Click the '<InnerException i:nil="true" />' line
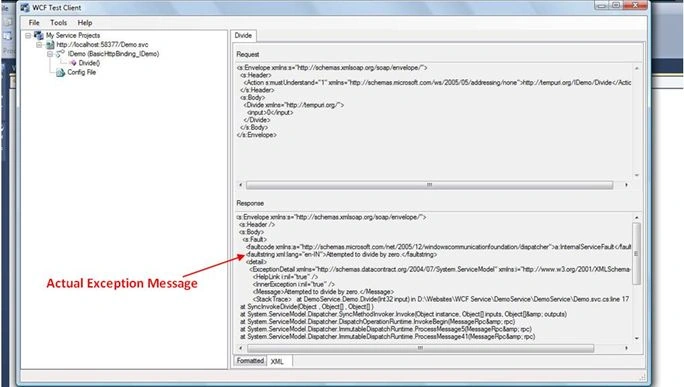 coord(294,284)
